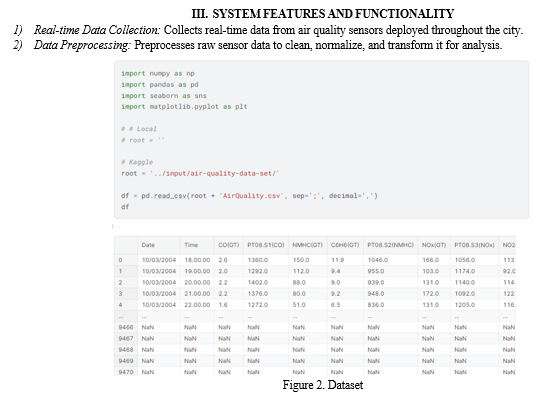
Task: Click the '18.00.00' time cell
Action: tap(197, 260)
